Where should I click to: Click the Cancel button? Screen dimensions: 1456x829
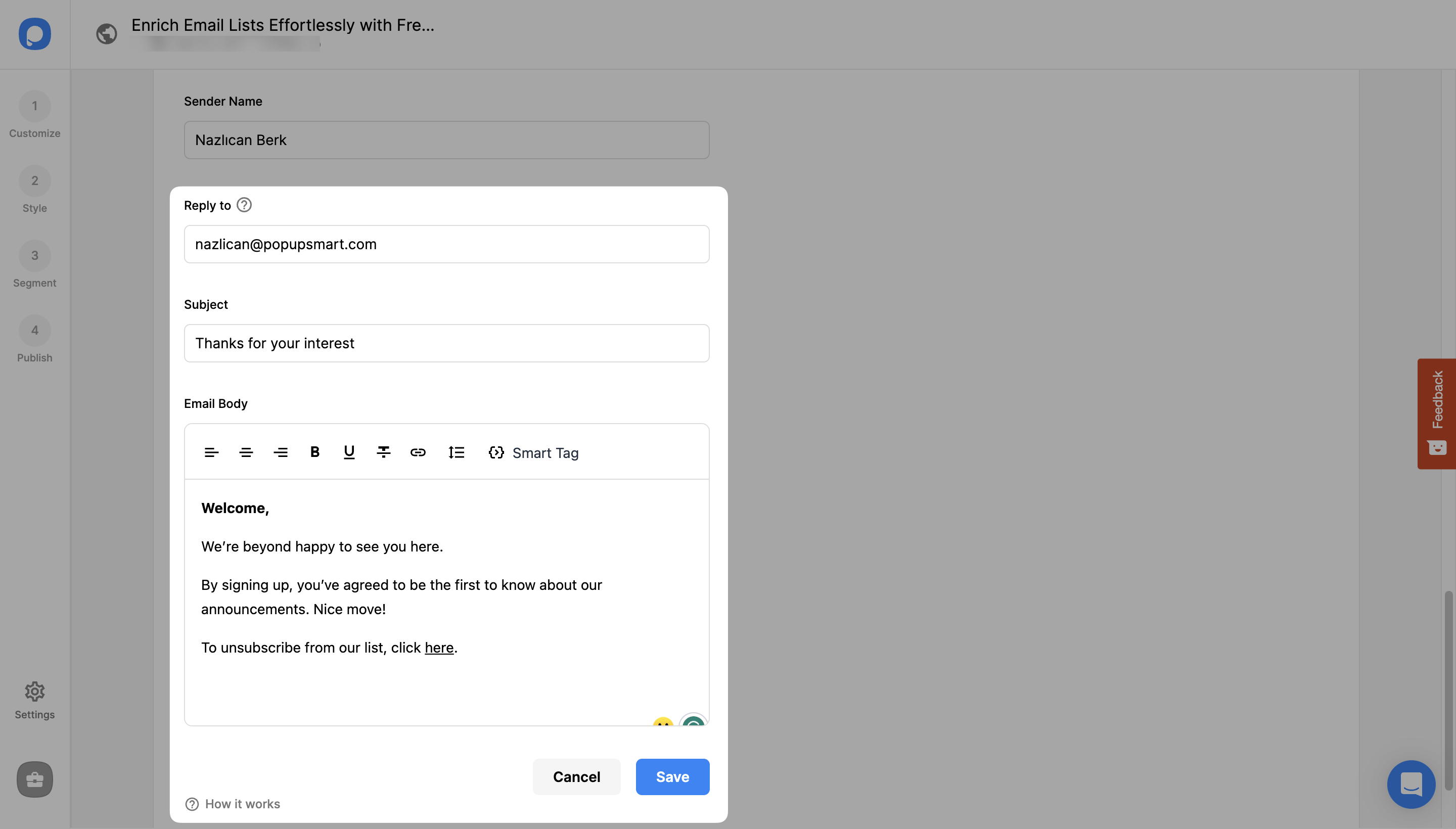(x=577, y=777)
